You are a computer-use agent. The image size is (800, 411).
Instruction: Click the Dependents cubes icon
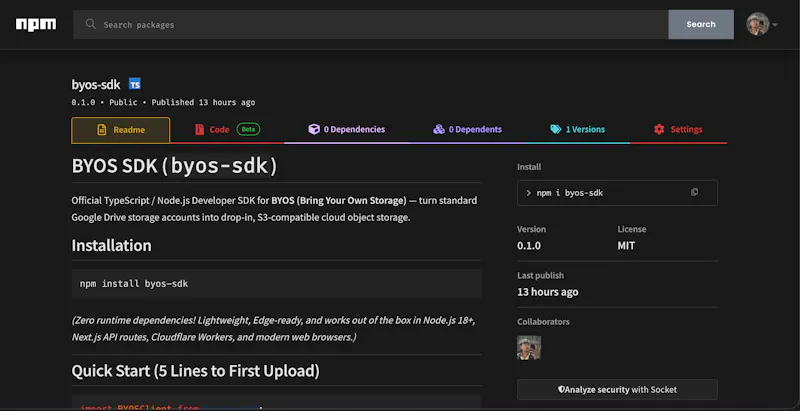tap(439, 129)
